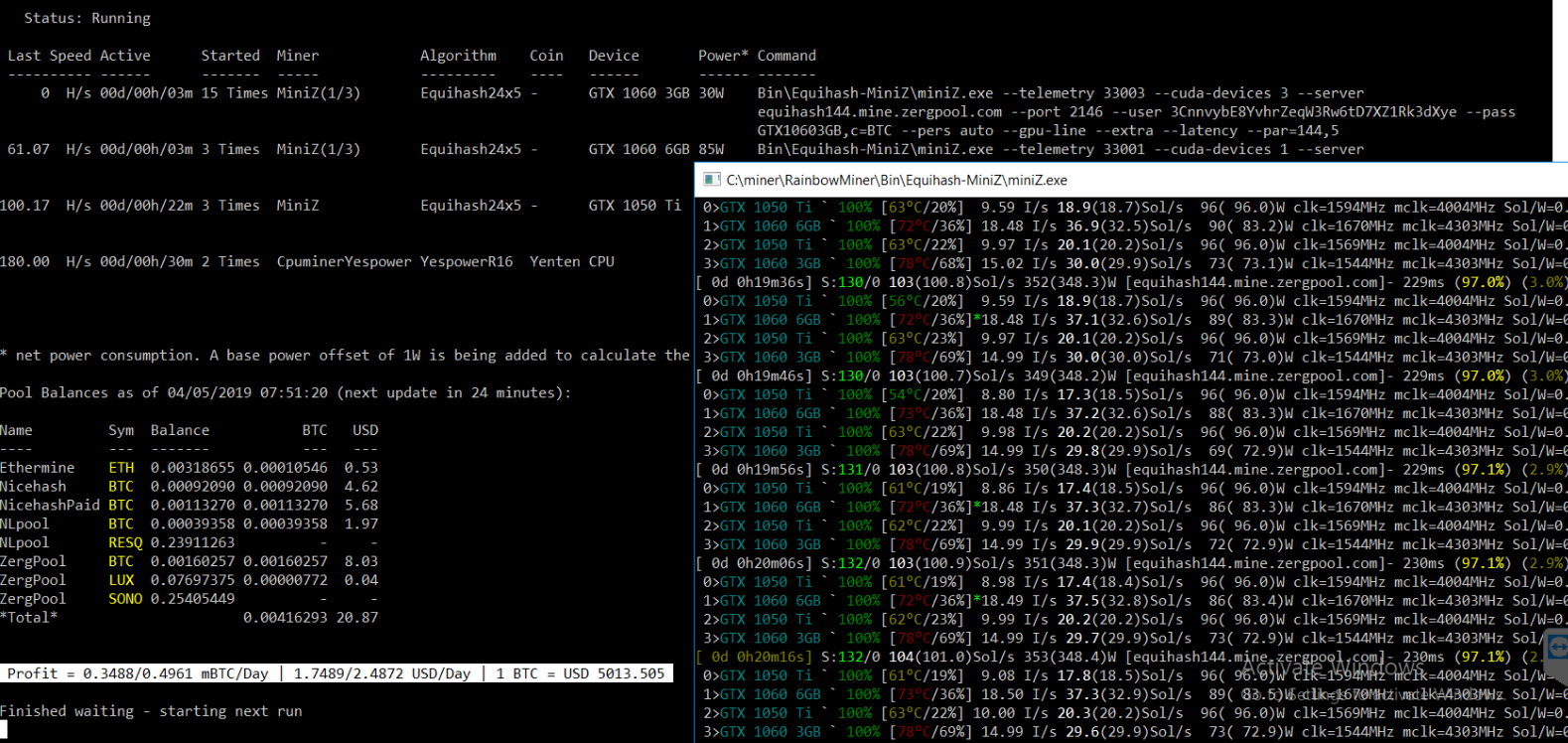Click '0d 0h19m36s' timestamp in miniZ window
Image resolution: width=1568 pixels, height=743 pixels.
(x=762, y=282)
